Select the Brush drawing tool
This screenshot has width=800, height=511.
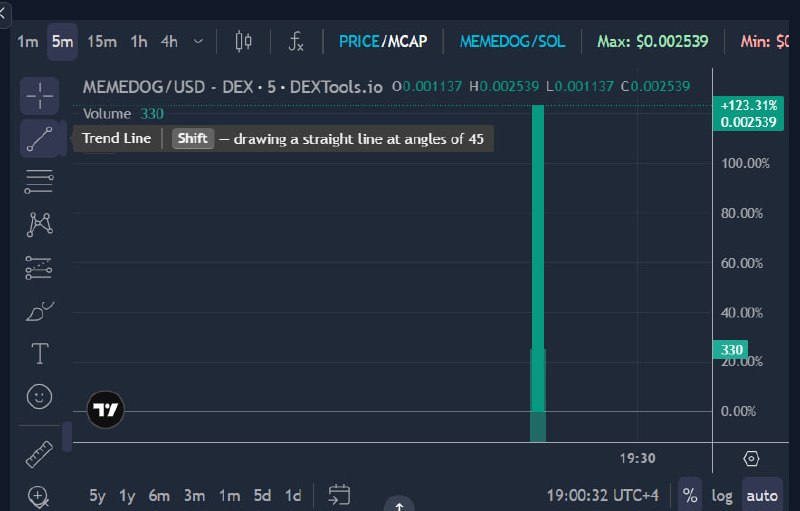[x=39, y=311]
